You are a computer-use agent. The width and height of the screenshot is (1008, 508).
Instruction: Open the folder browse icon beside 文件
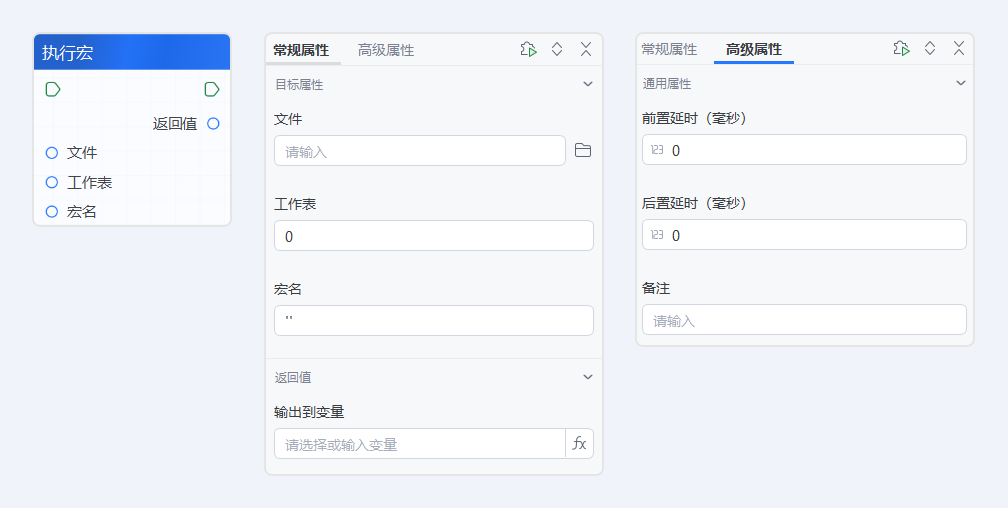pyautogui.click(x=582, y=150)
